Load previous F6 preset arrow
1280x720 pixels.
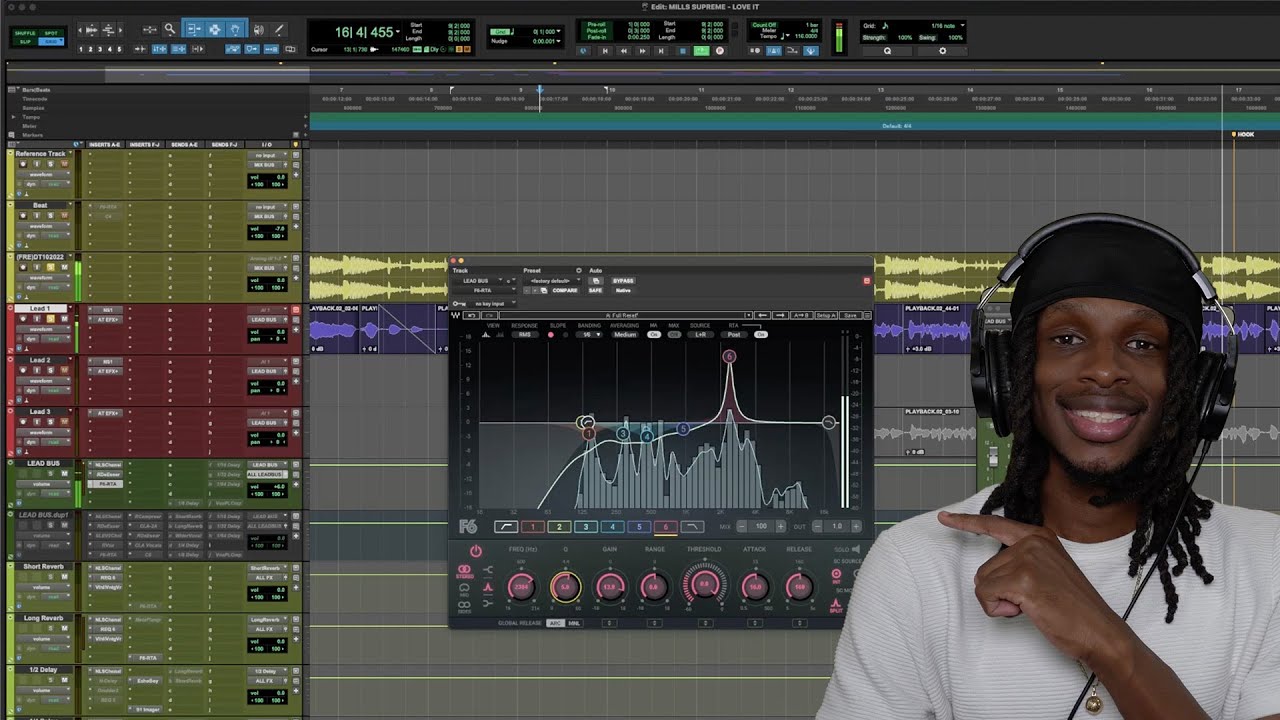point(763,315)
